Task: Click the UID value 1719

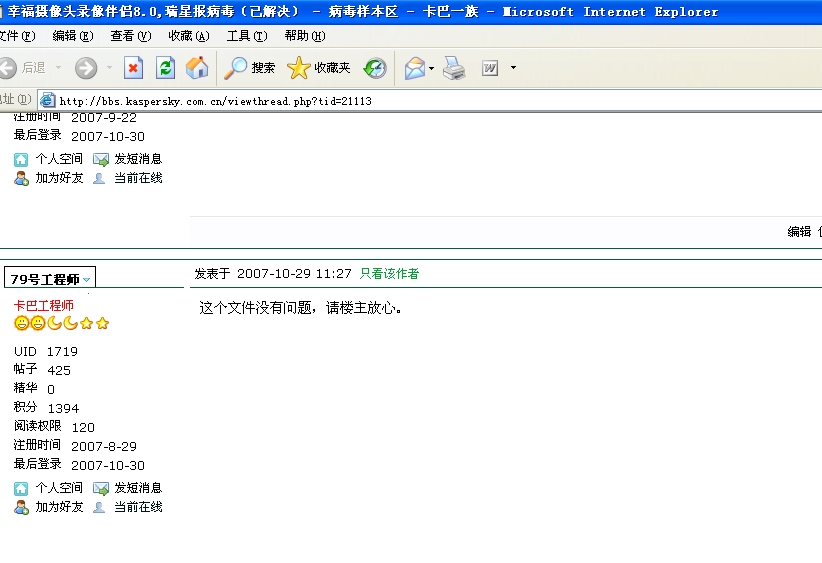Action: point(62,352)
